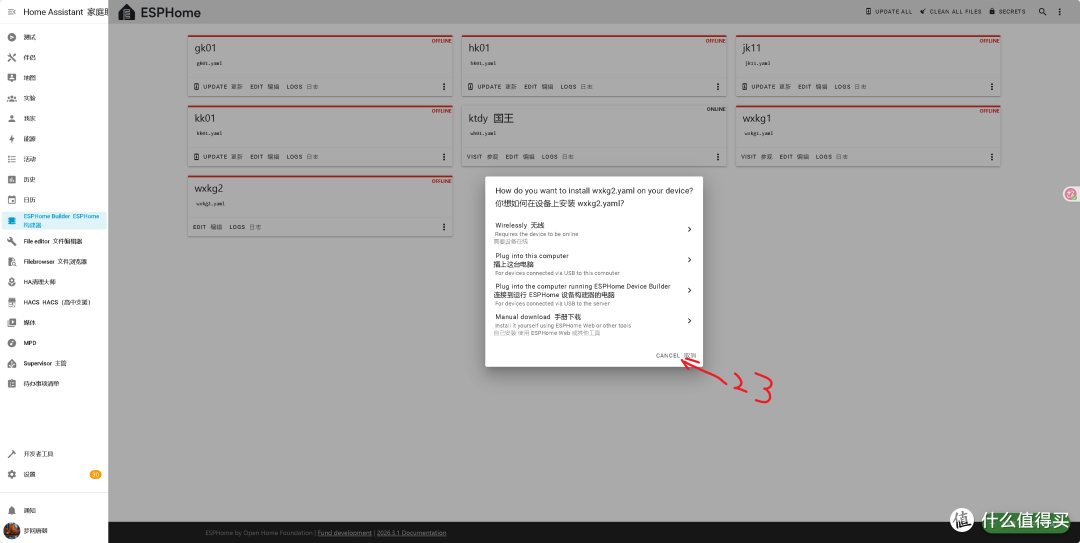Viewport: 1080px width, 543px height.
Task: Choose Plug into this computer option
Action: click(x=594, y=264)
